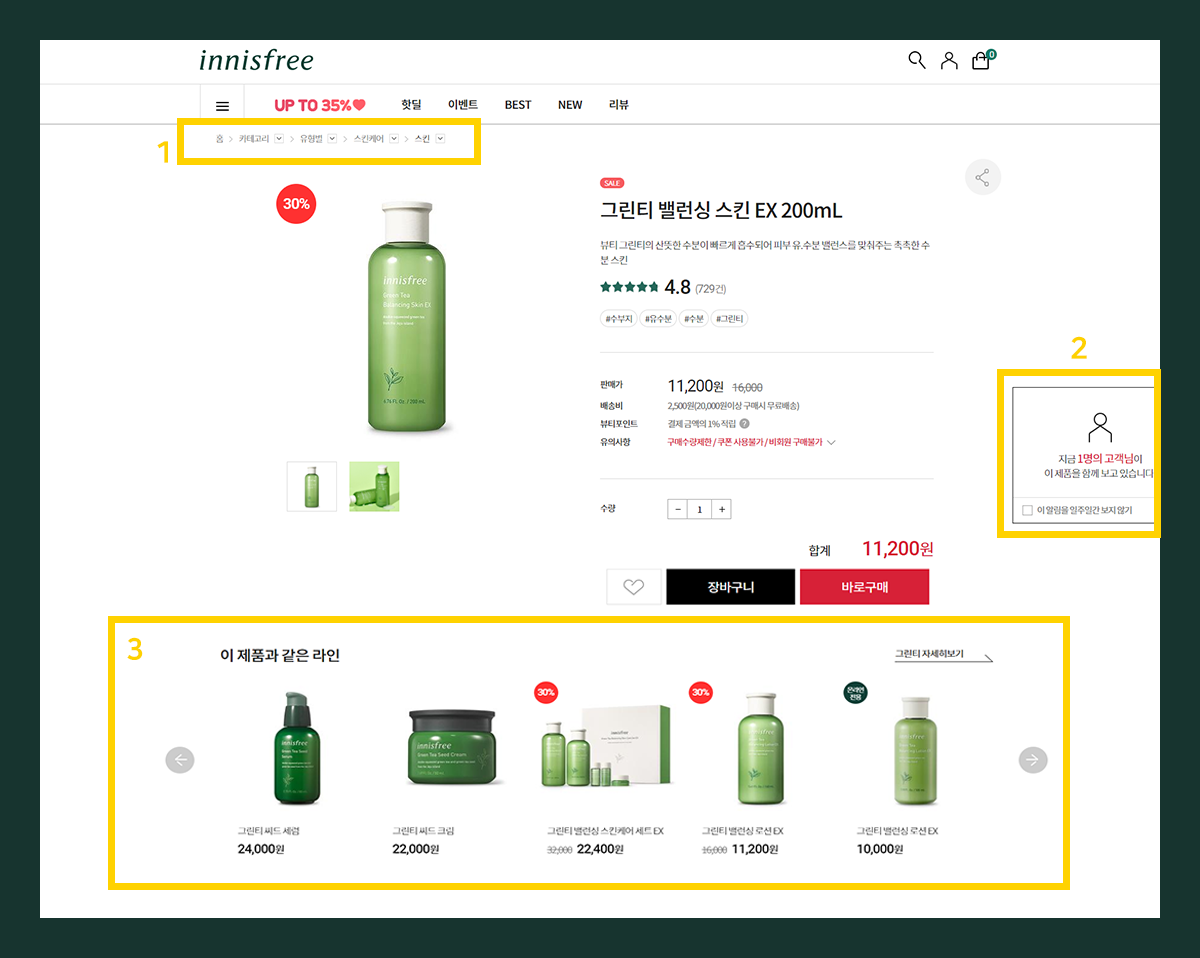Decrease quantity with minus button

pos(678,509)
